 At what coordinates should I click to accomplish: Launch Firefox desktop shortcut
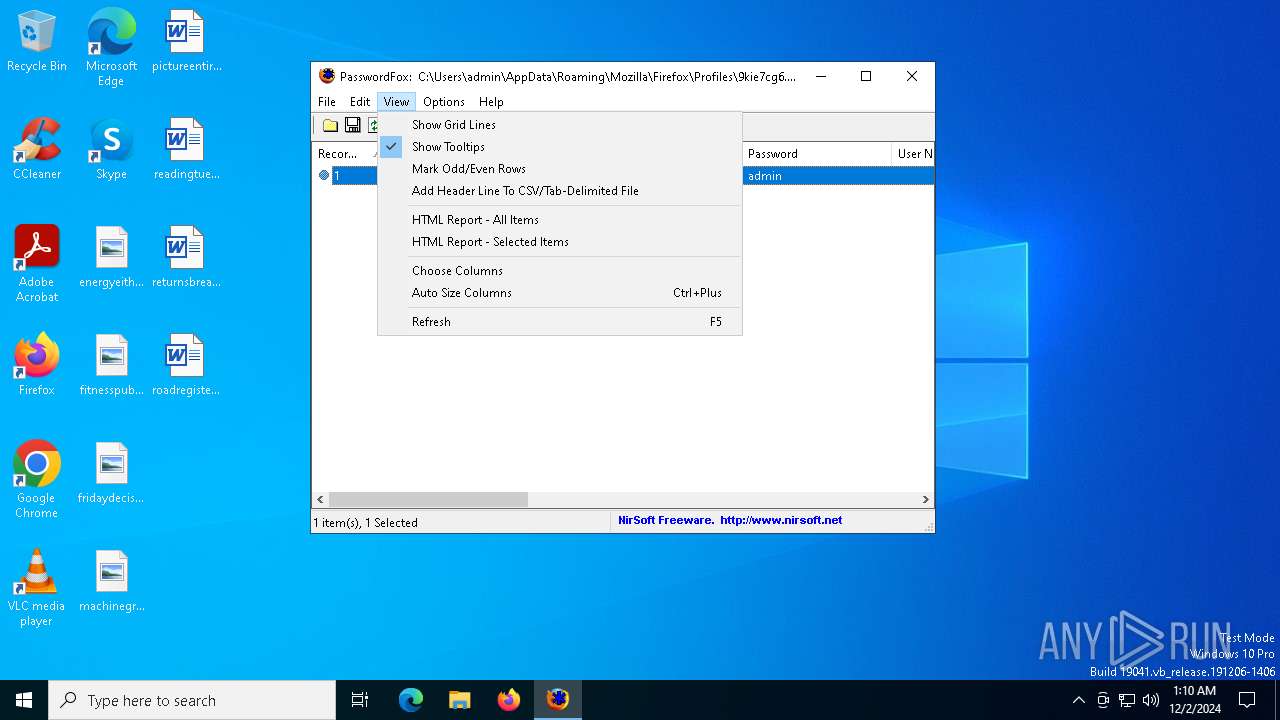(37, 366)
